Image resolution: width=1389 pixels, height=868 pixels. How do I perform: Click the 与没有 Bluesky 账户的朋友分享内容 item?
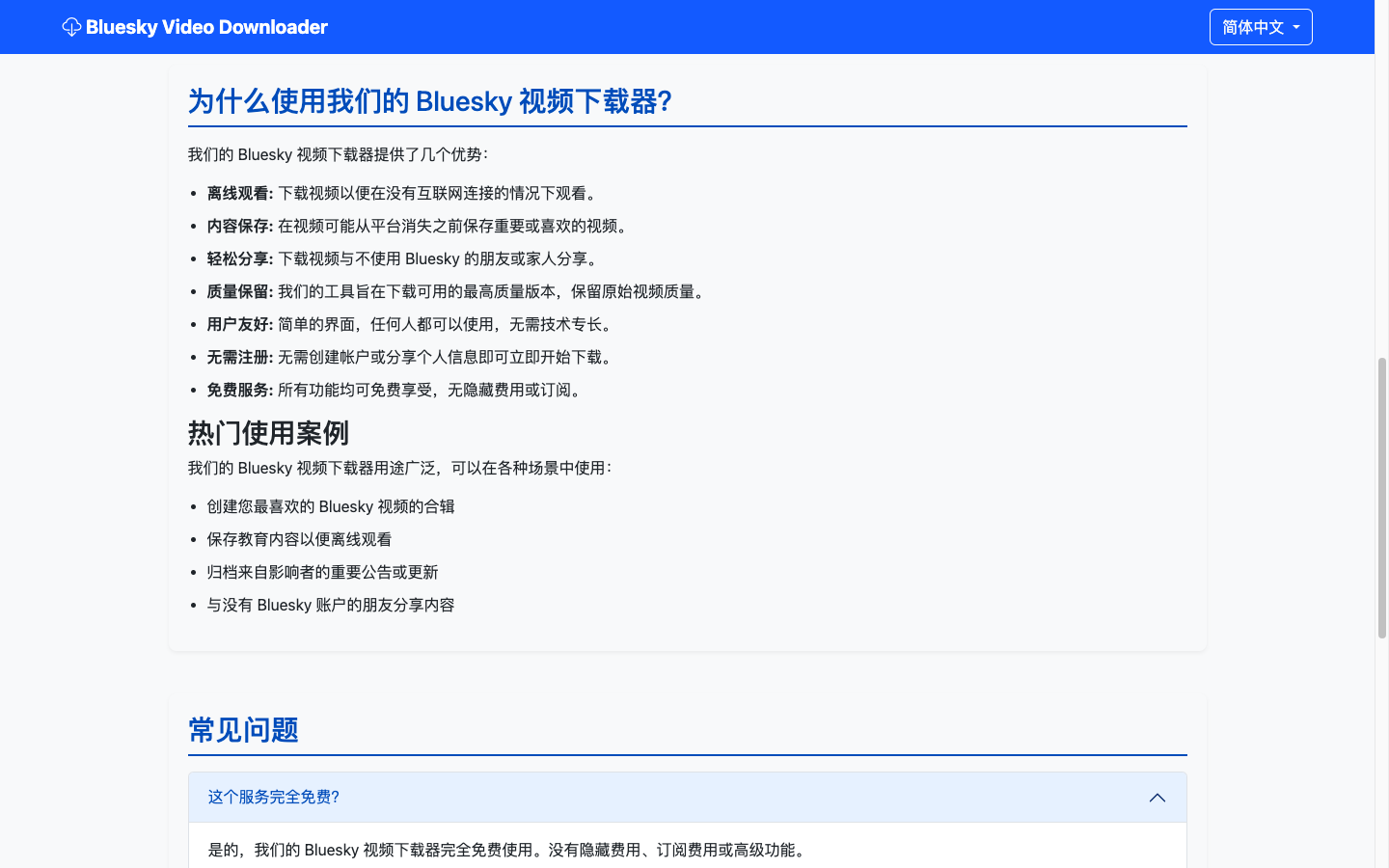click(330, 605)
